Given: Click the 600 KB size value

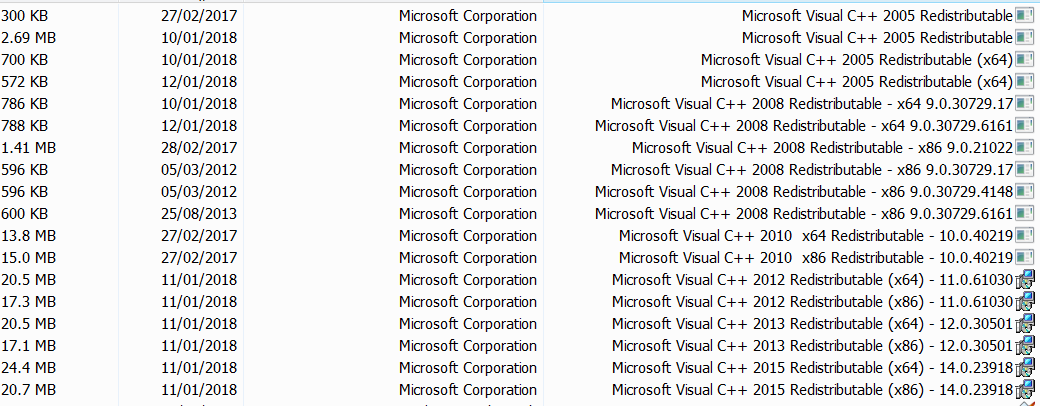Looking at the screenshot, I should [x=25, y=213].
